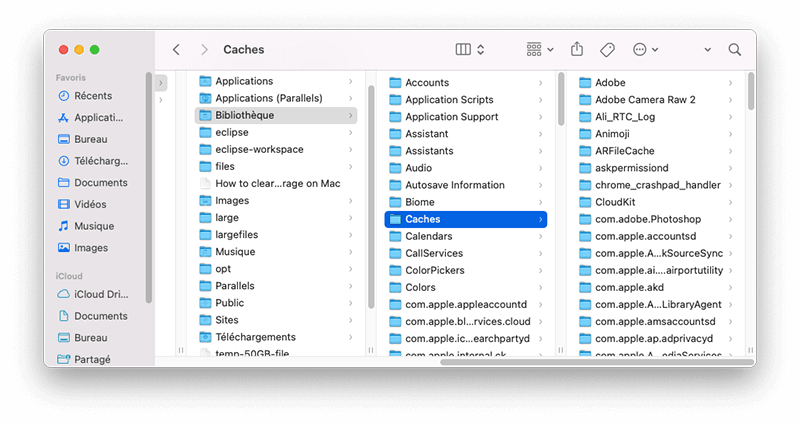Select the Caches folder
Image resolution: width=800 pixels, height=425 pixels.
point(465,219)
